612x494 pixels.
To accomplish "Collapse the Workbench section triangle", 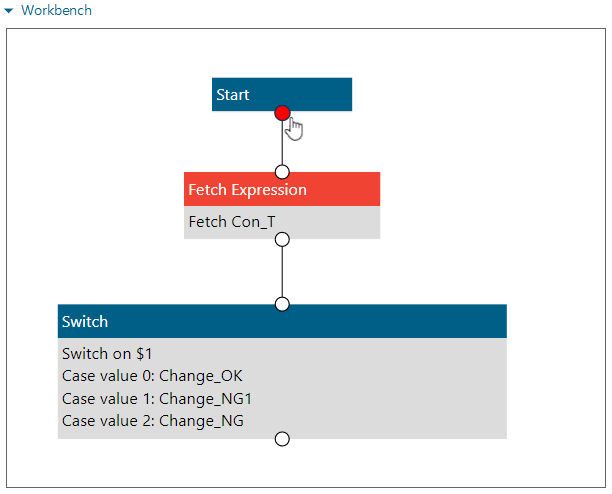I will click(x=9, y=11).
